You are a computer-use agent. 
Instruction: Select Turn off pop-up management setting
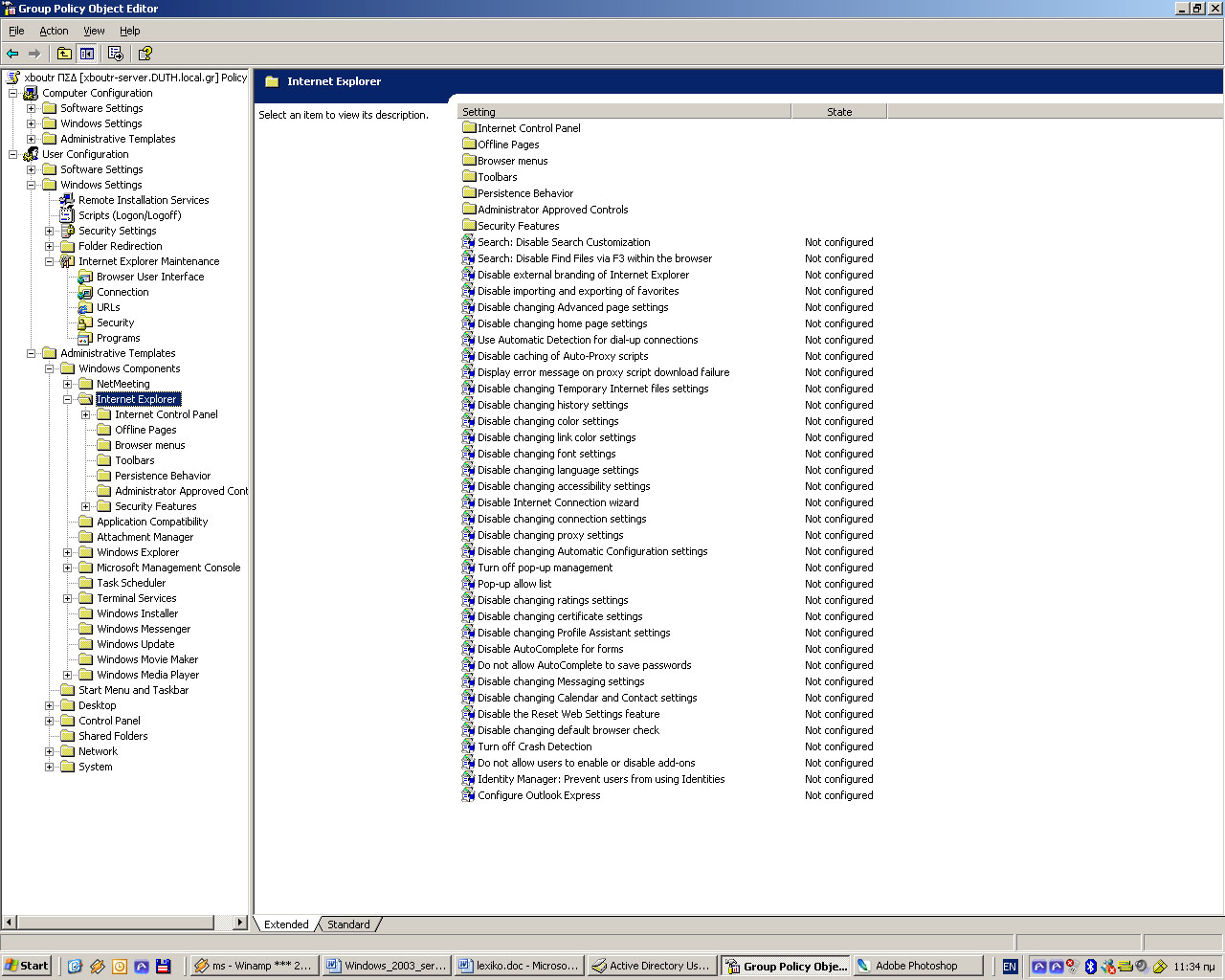coord(545,568)
